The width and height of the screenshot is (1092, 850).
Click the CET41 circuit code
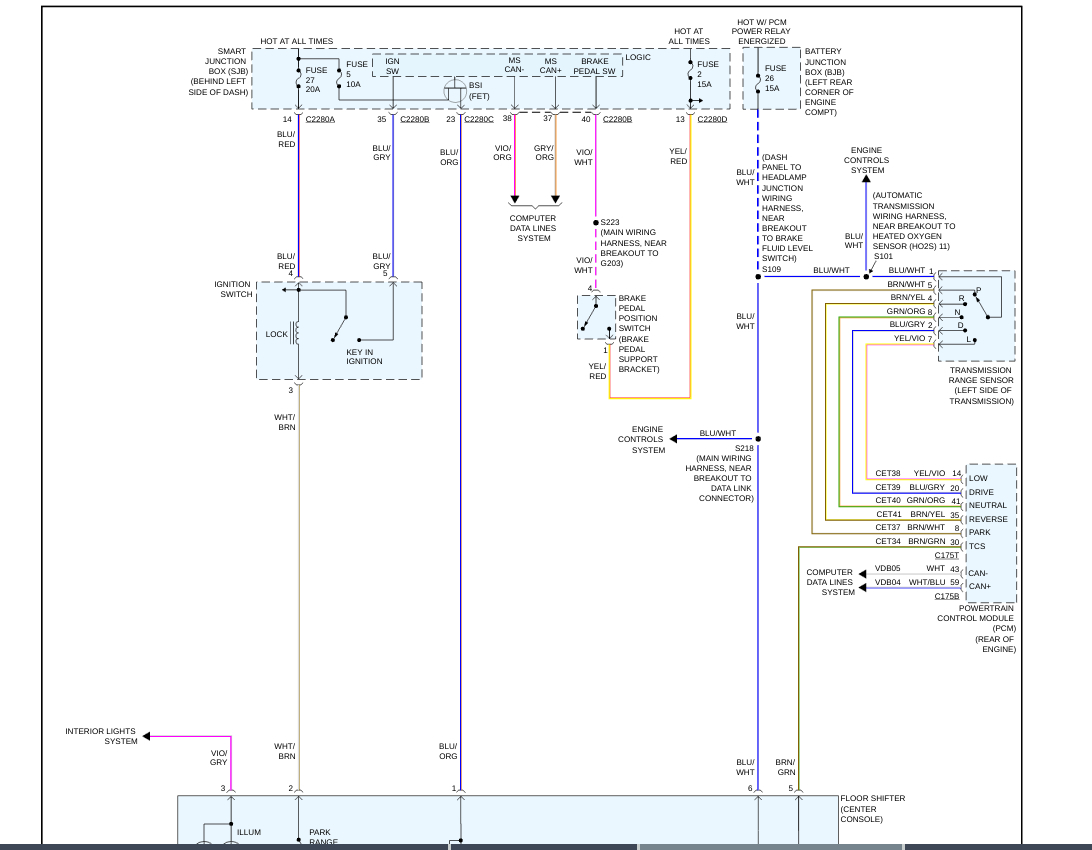point(888,514)
